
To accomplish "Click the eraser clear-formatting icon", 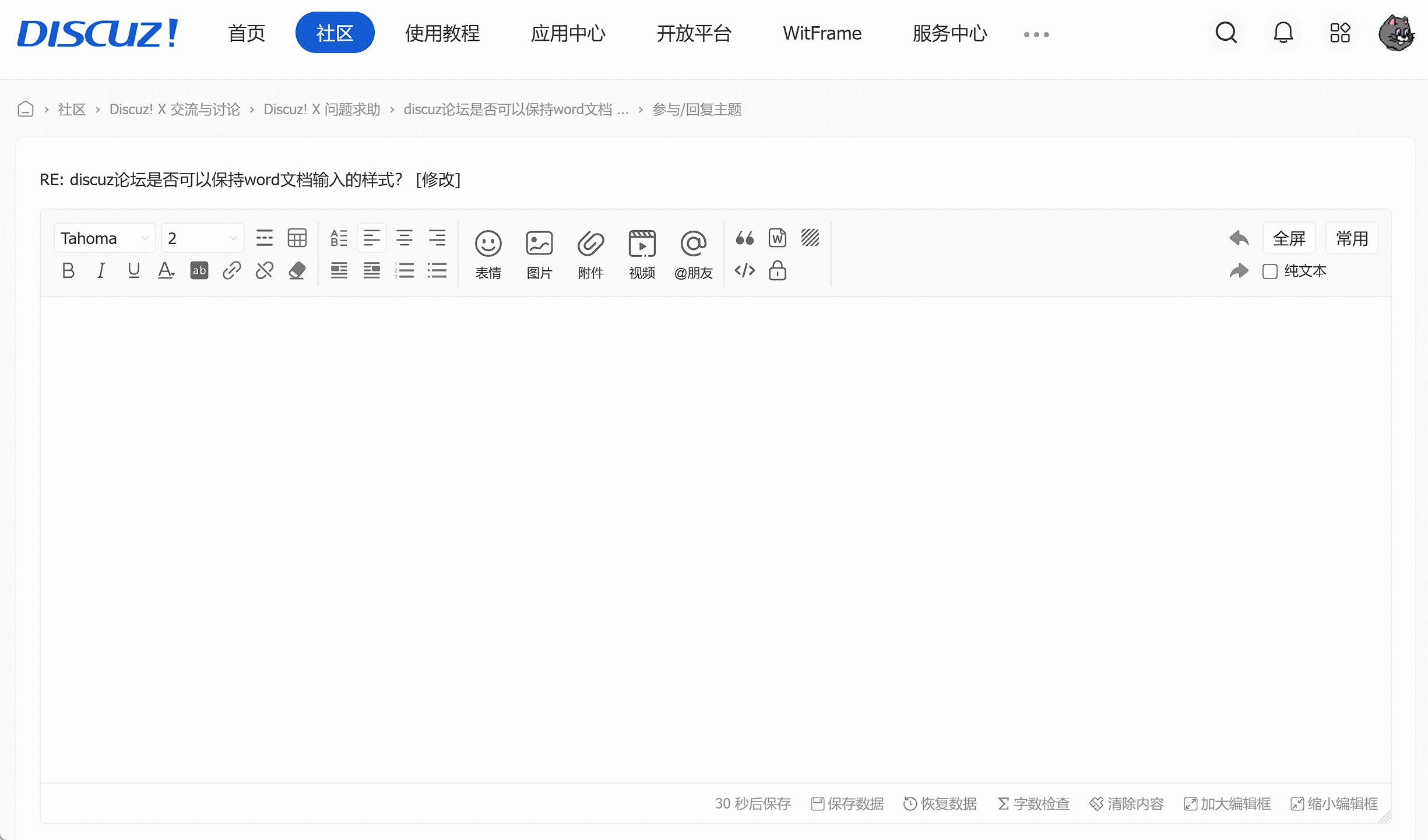I will pos(297,271).
